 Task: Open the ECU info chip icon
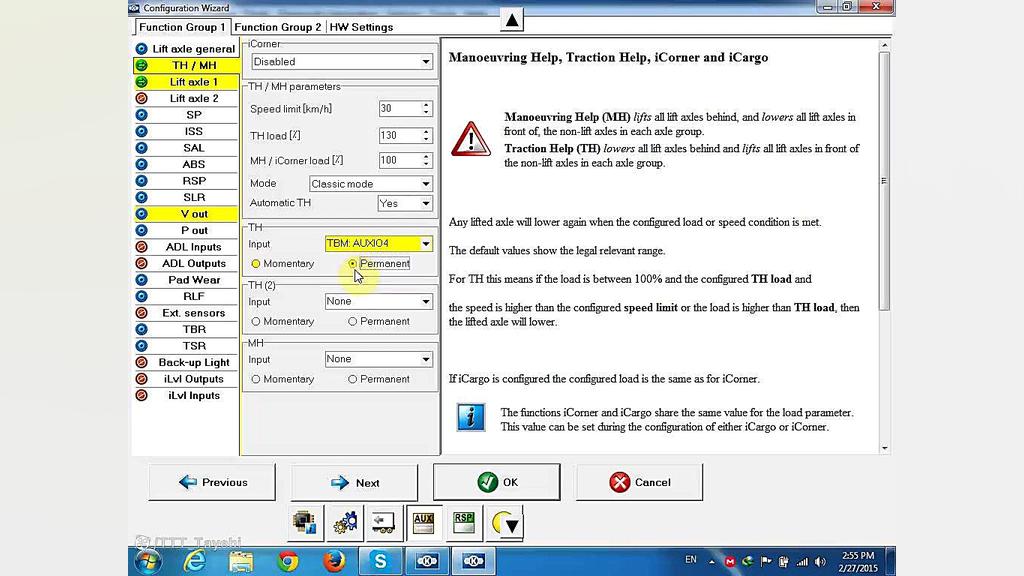click(306, 523)
